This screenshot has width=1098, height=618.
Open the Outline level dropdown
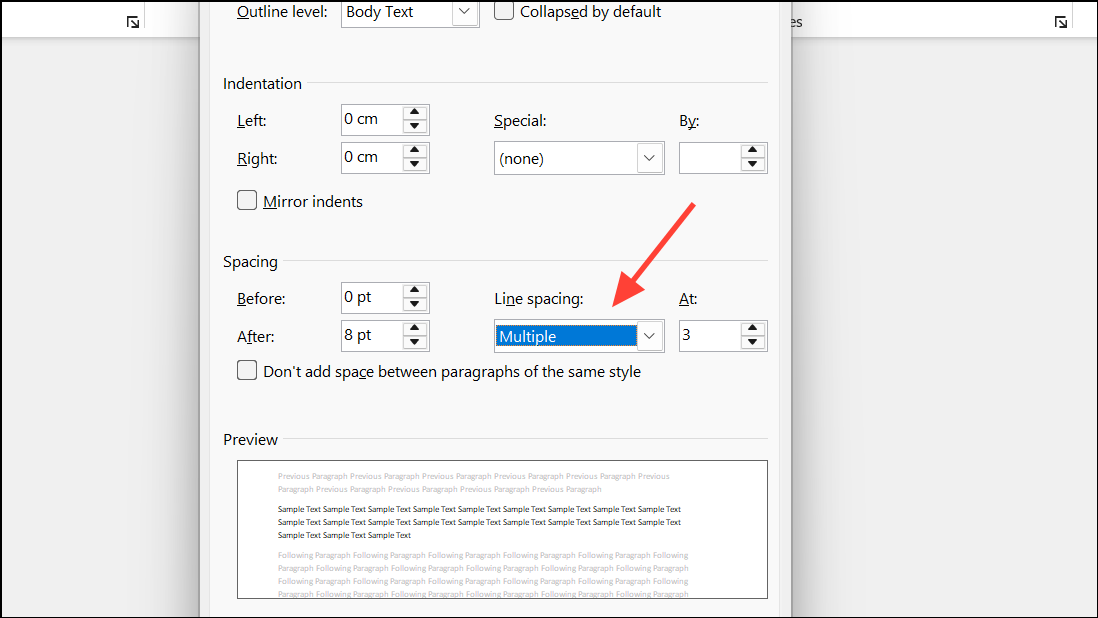(463, 13)
